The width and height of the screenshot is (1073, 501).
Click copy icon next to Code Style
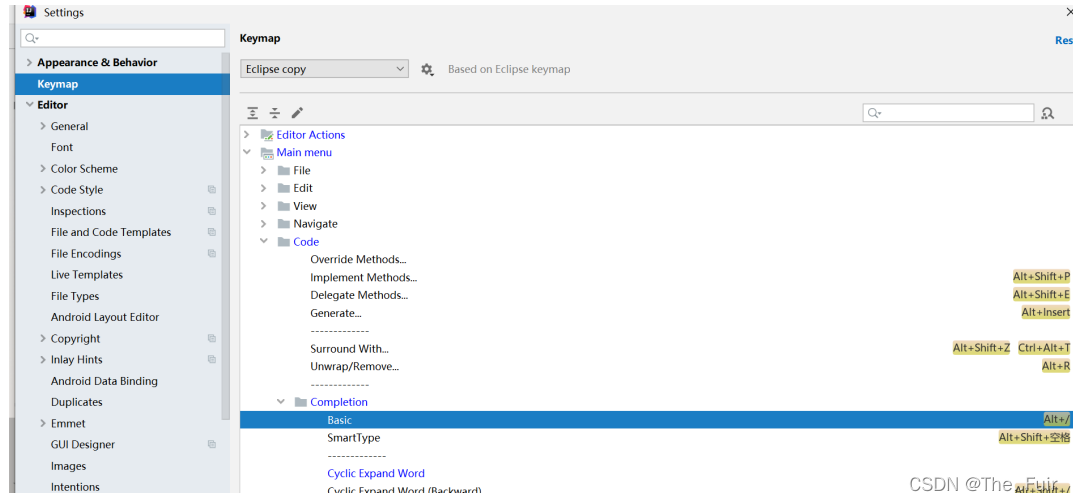pyautogui.click(x=211, y=190)
